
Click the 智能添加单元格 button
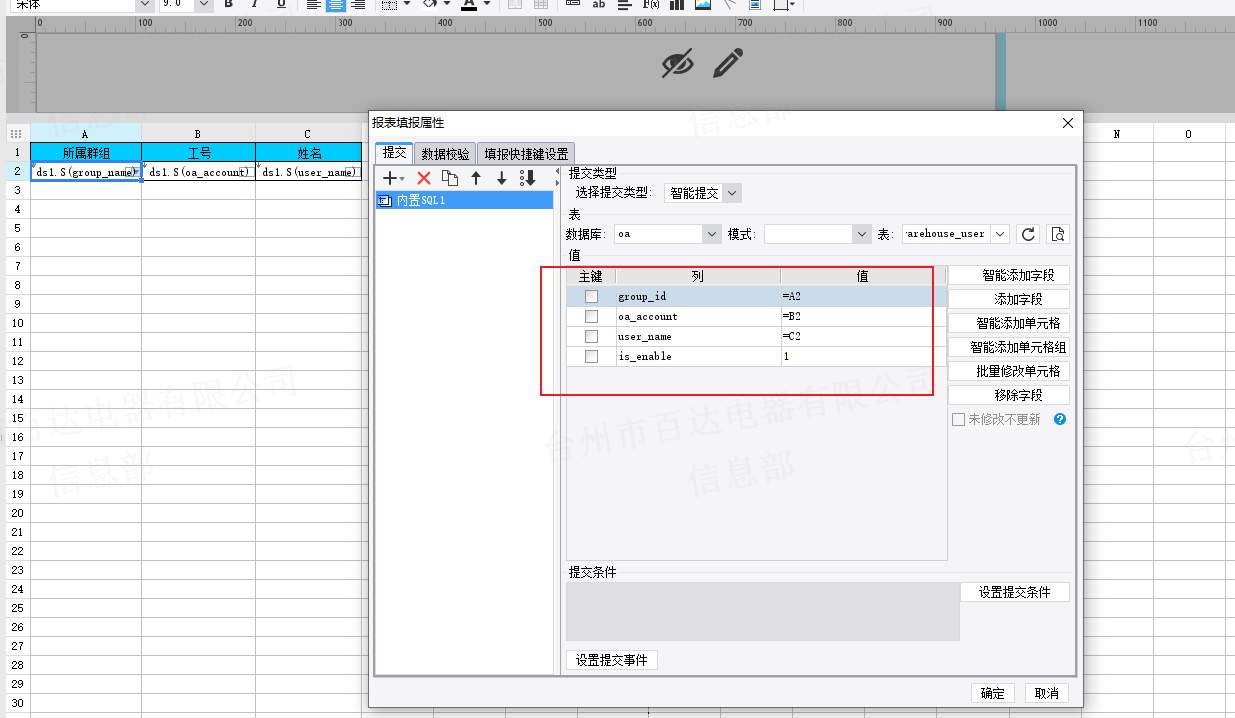point(1009,323)
